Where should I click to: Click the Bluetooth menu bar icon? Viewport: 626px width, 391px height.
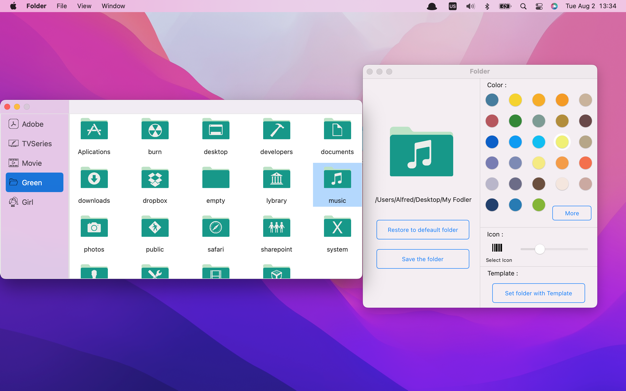coord(487,6)
